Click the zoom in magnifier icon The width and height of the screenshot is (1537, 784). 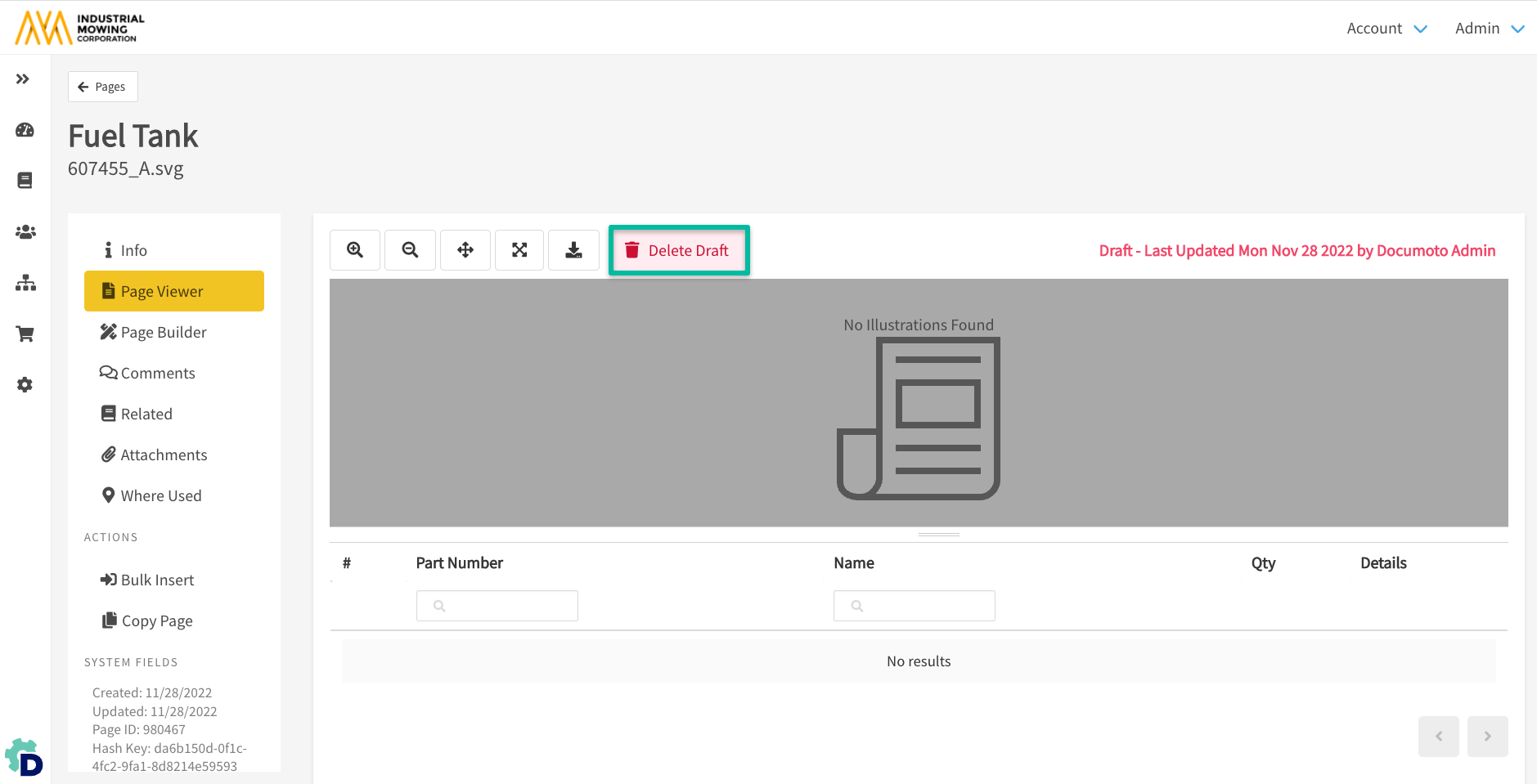[x=355, y=250]
